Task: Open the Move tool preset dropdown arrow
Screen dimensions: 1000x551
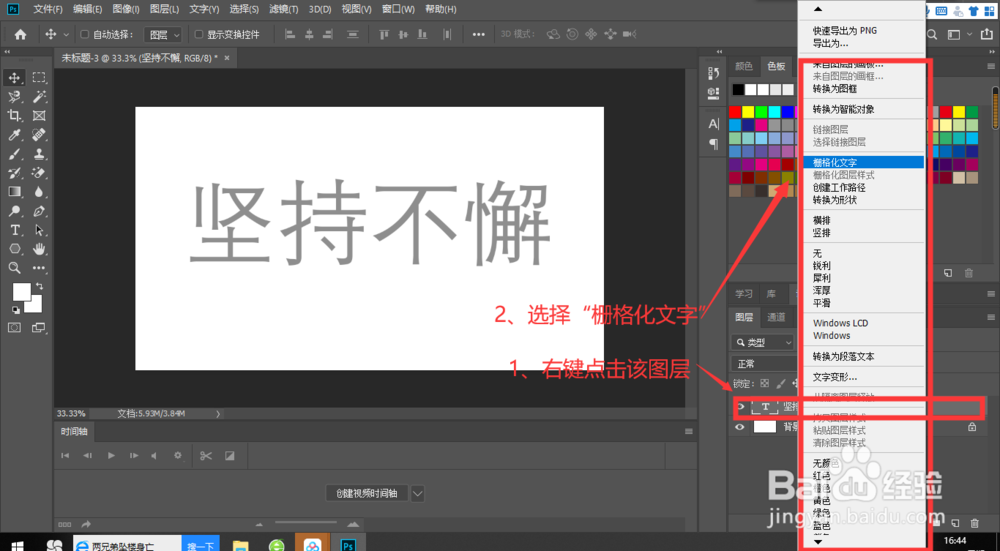Action: tap(66, 34)
